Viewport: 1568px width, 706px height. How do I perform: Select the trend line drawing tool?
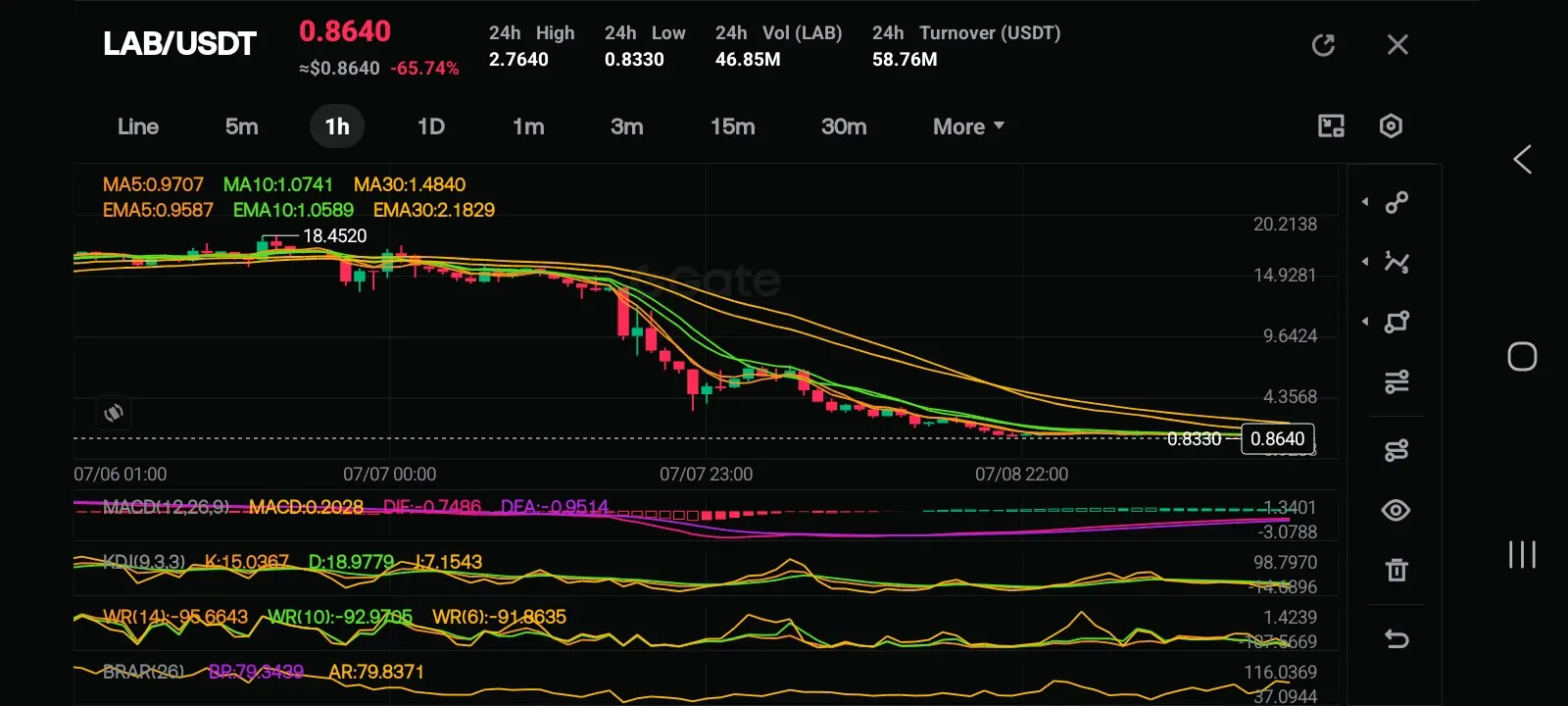(x=1396, y=202)
